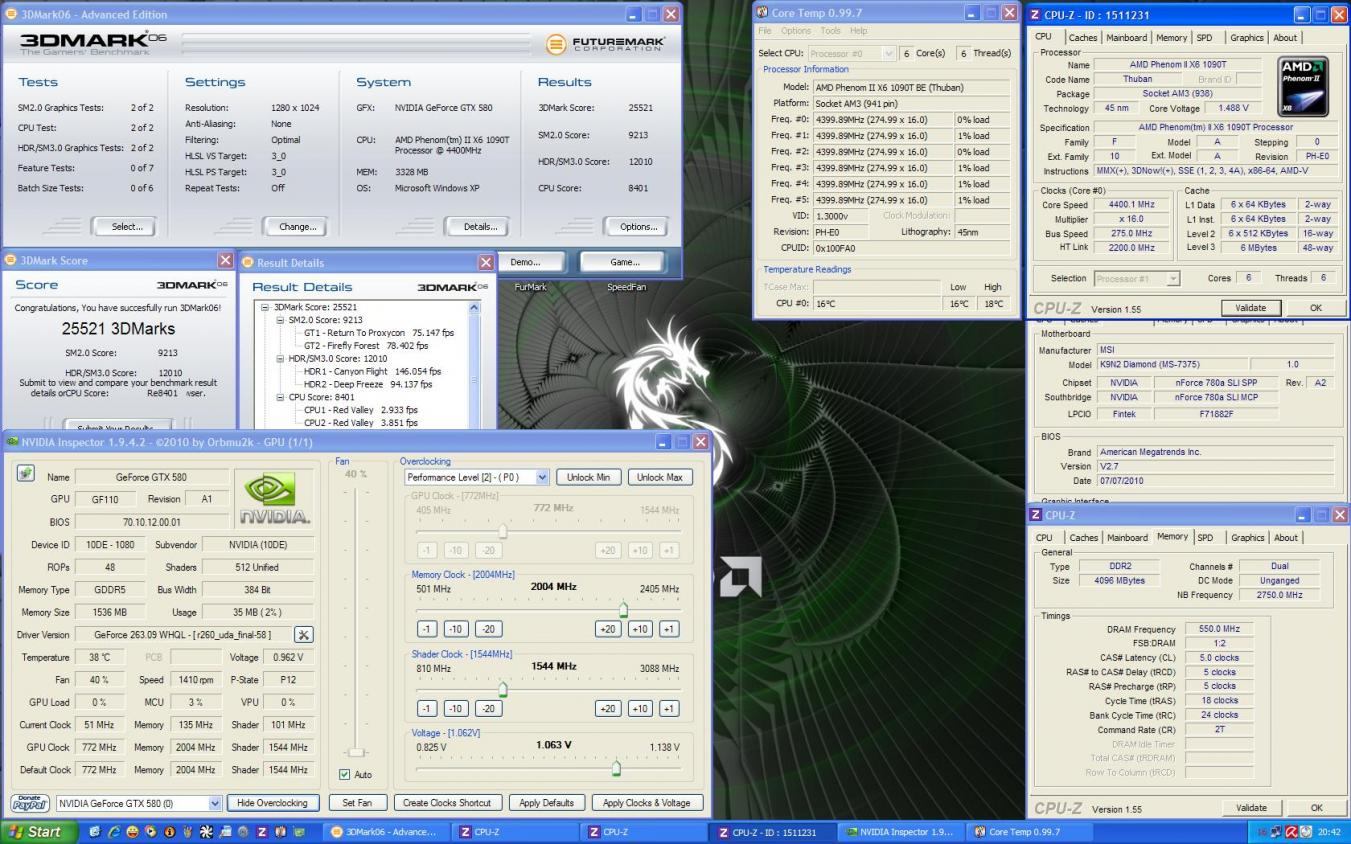Click the 3DMark06 title bar orange icon
This screenshot has width=1351, height=844.
click(11, 14)
